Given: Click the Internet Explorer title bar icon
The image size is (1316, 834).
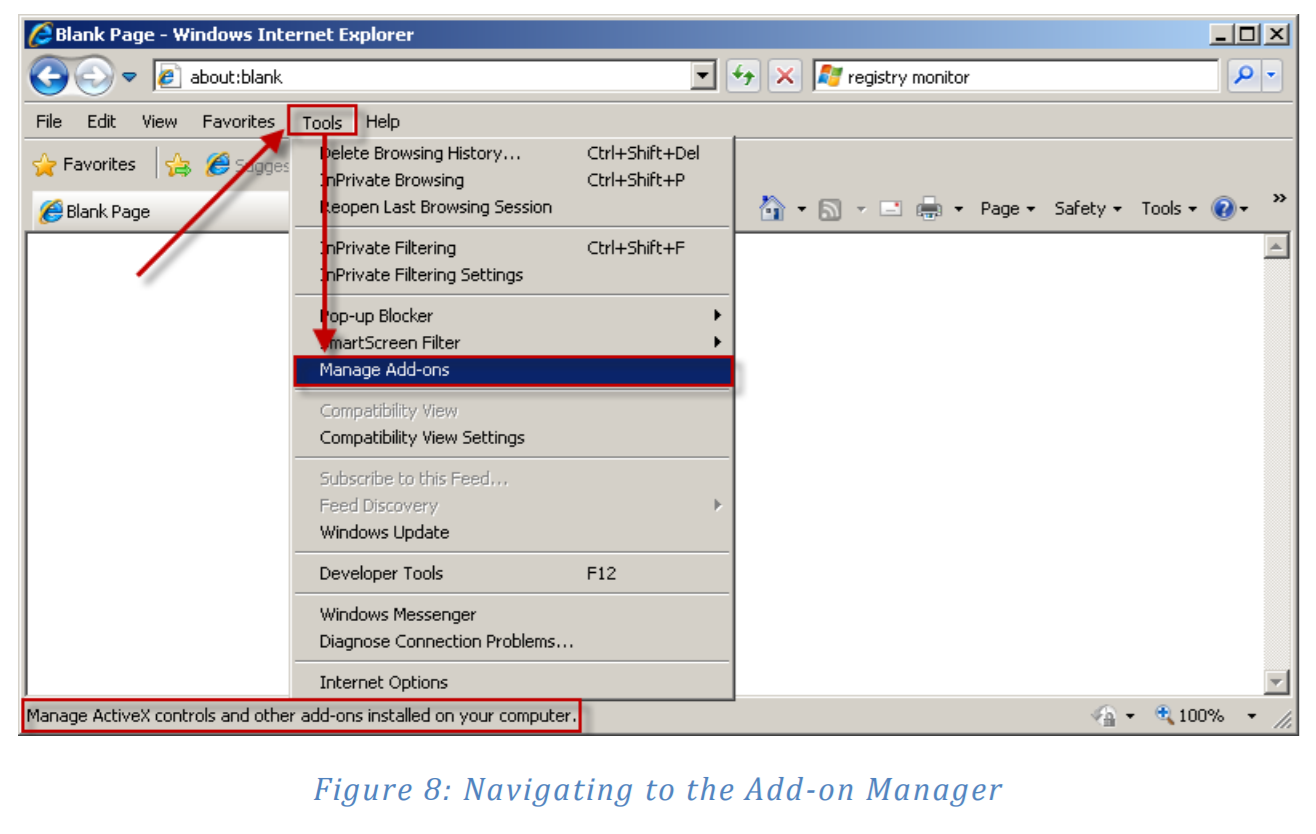Looking at the screenshot, I should click(x=40, y=34).
